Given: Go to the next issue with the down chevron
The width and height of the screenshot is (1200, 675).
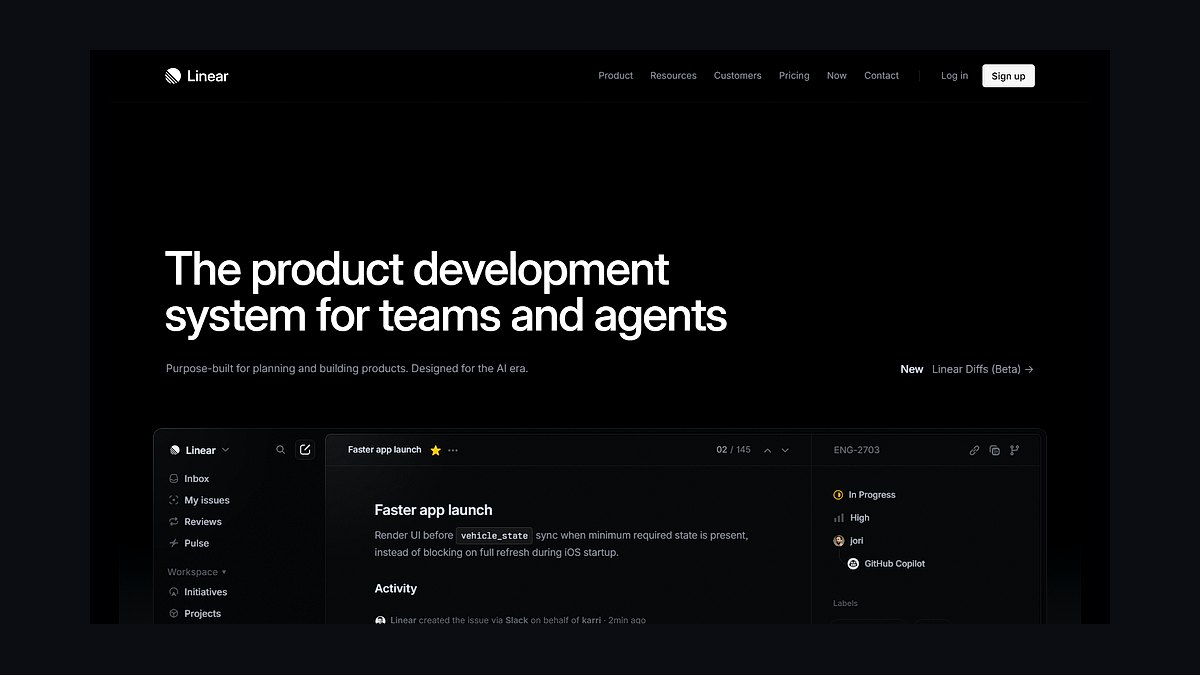Looking at the screenshot, I should [785, 450].
